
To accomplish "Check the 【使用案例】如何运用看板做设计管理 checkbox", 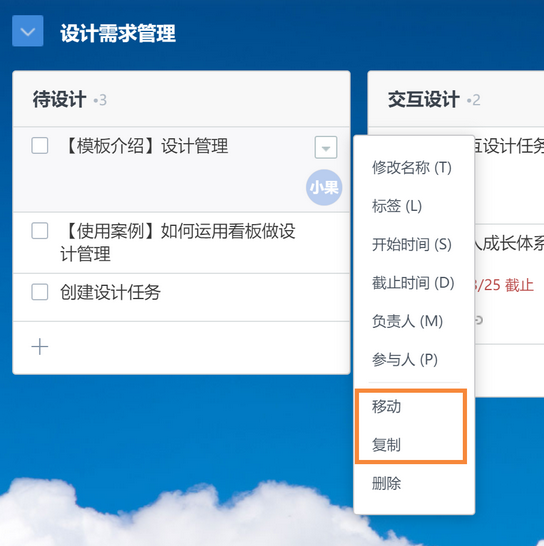I will point(40,231).
